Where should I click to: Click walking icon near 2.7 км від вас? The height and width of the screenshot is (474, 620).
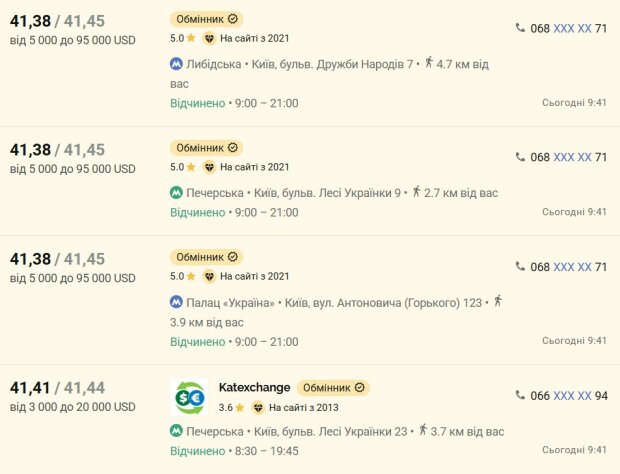(x=416, y=192)
